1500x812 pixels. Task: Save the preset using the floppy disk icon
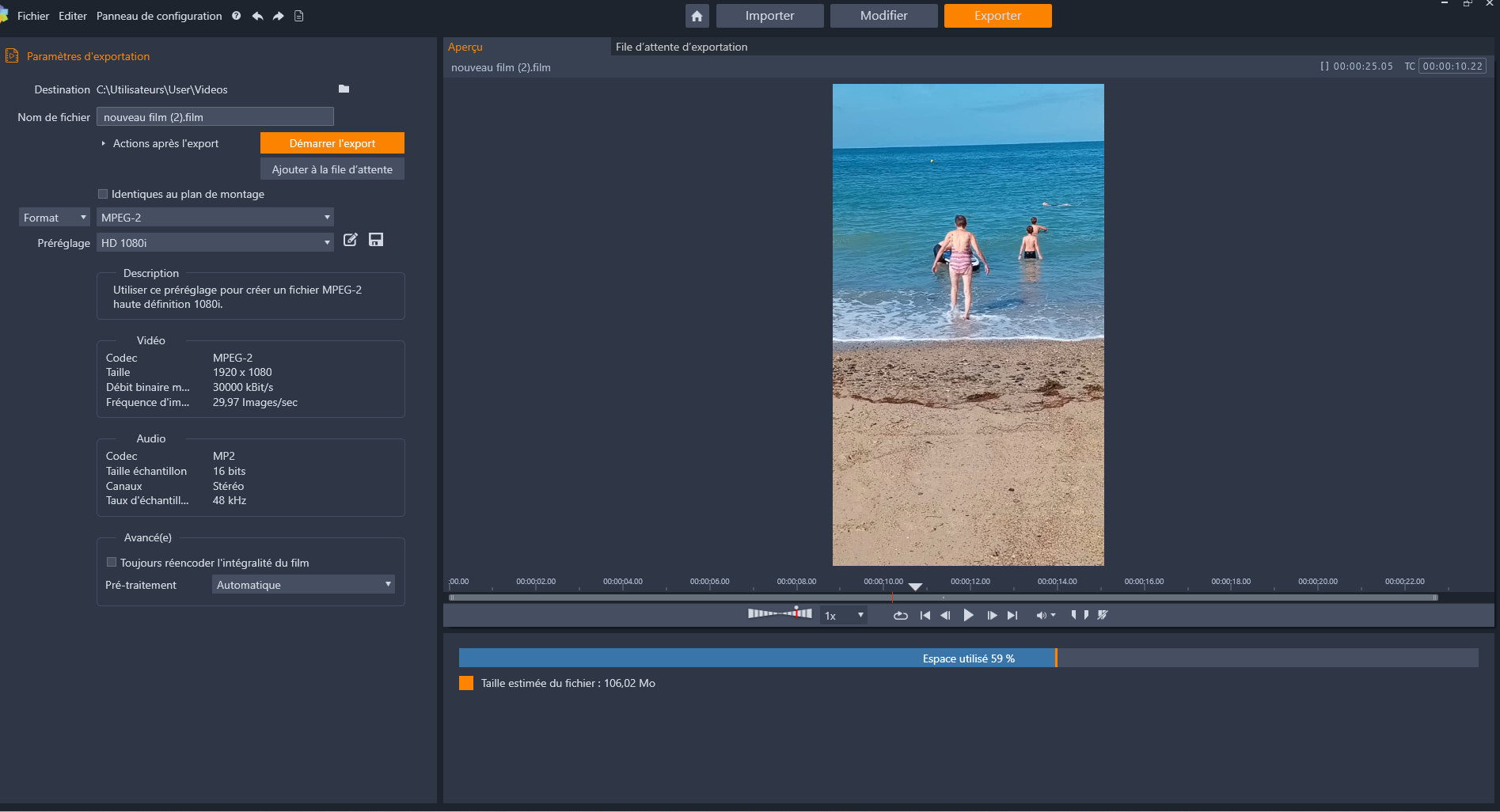[x=376, y=240]
